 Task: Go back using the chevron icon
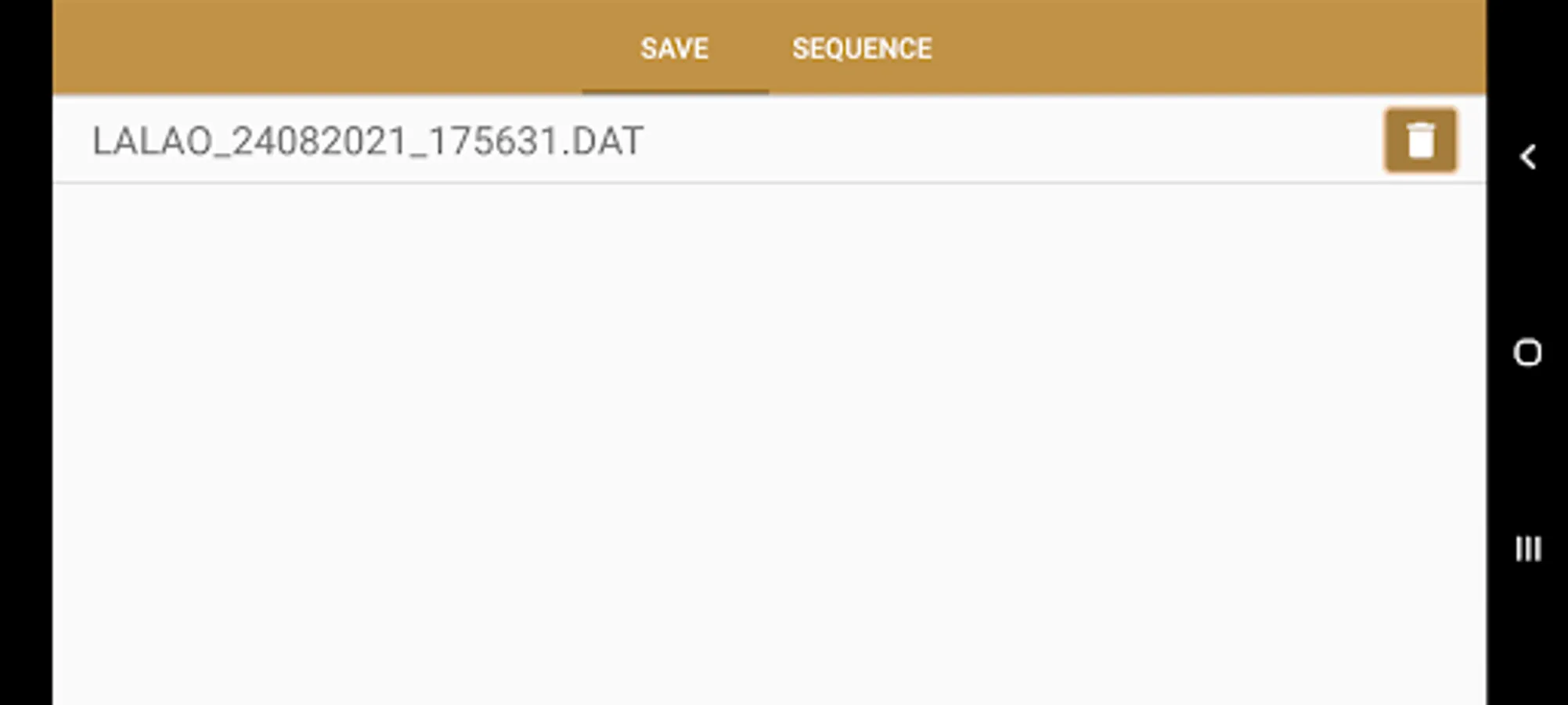point(1527,157)
